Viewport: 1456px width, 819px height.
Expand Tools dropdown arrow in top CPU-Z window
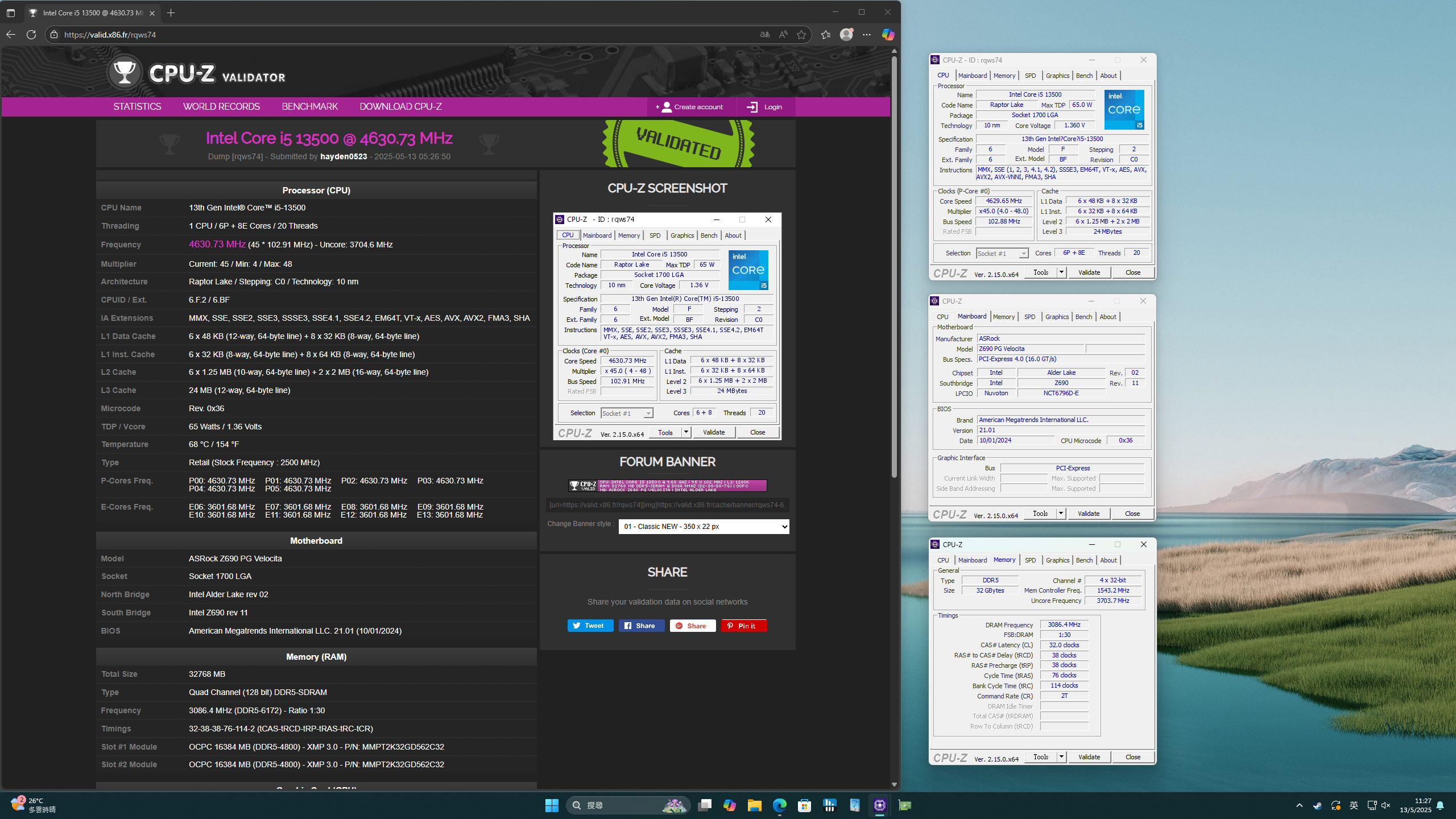pyautogui.click(x=1061, y=272)
